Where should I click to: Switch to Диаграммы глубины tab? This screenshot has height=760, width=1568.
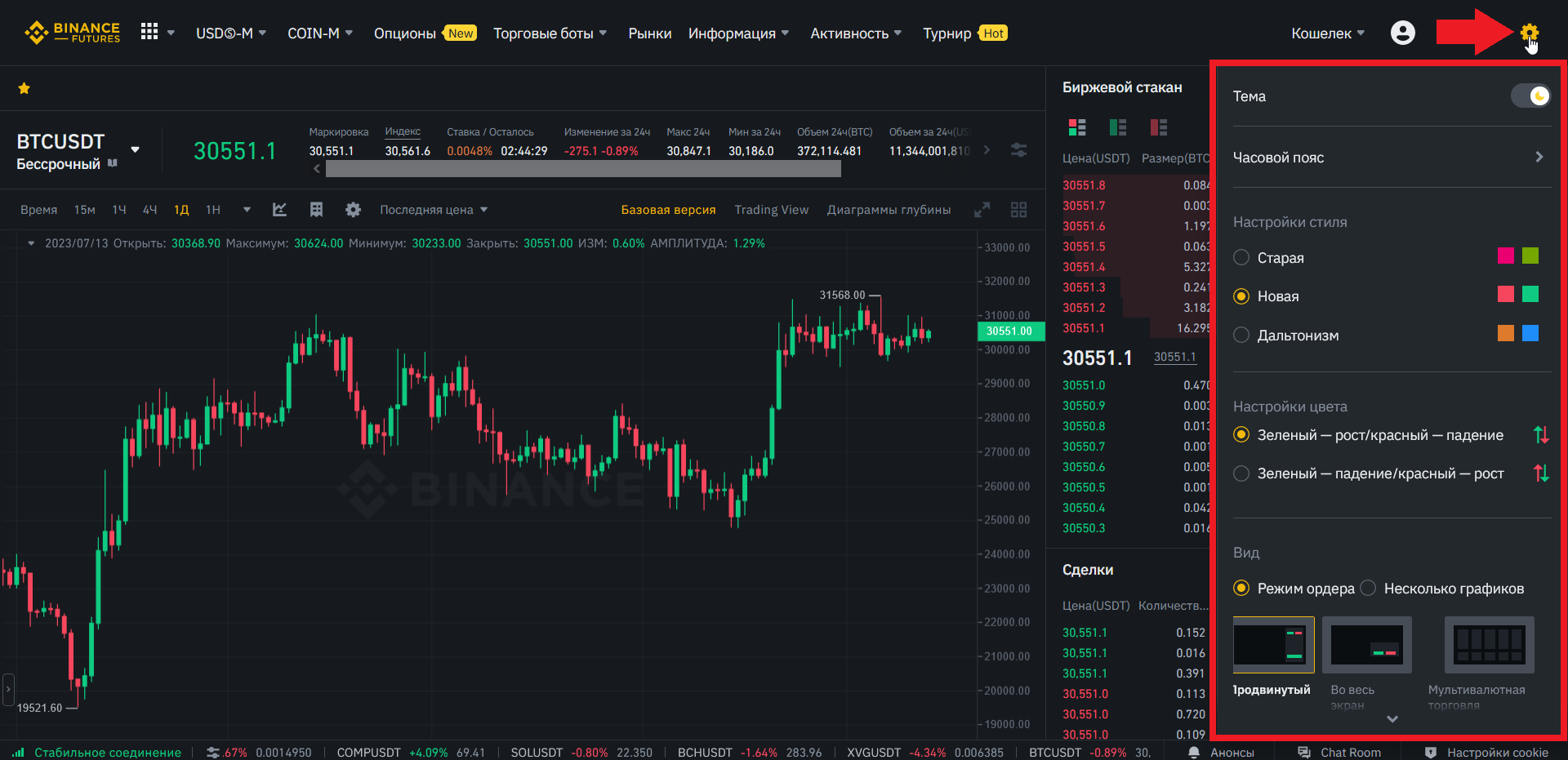pyautogui.click(x=889, y=210)
